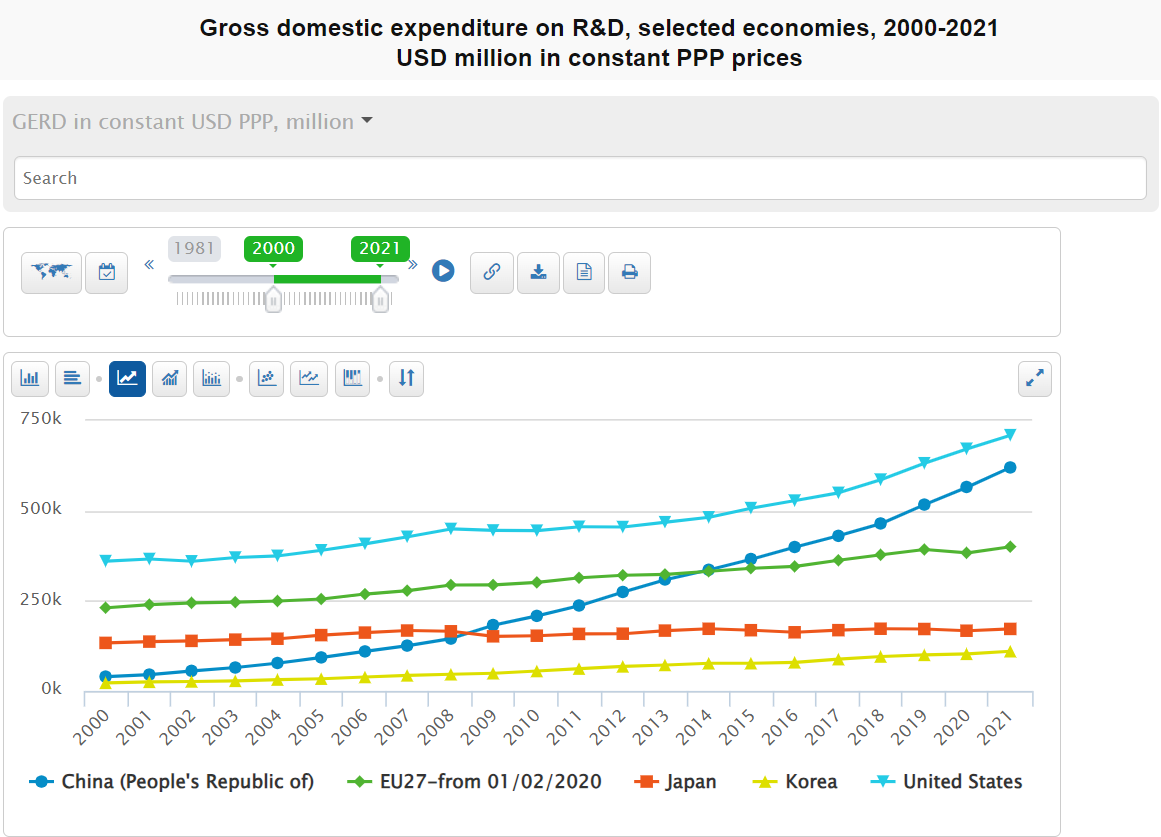The height and width of the screenshot is (837, 1161).
Task: Click the right double chevron past 2021
Action: point(412,264)
